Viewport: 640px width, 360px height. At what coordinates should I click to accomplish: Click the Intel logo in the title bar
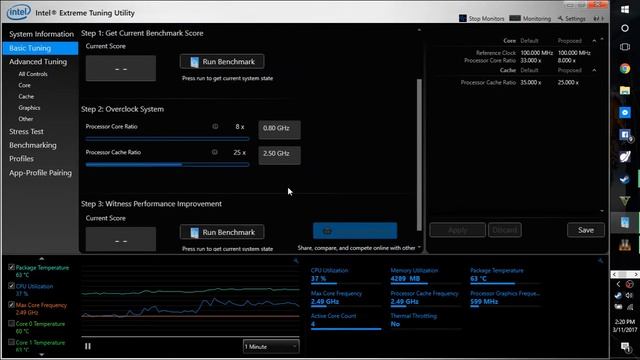tap(19, 12)
